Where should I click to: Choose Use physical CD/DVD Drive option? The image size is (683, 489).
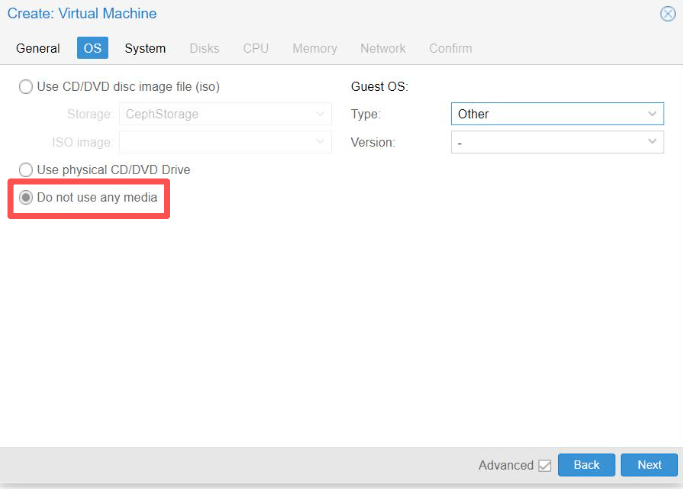pyautogui.click(x=26, y=169)
